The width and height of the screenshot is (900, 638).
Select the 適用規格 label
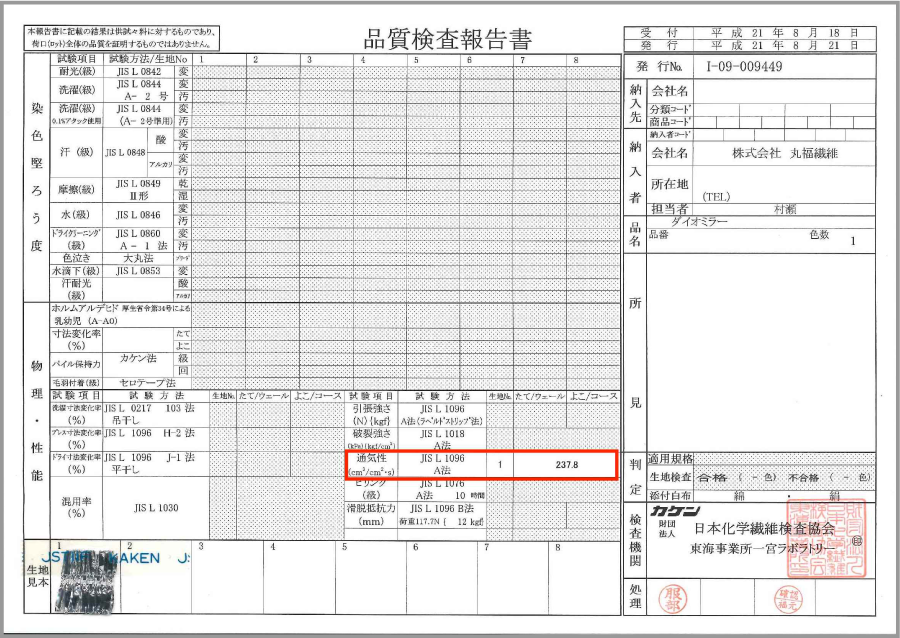tap(670, 459)
